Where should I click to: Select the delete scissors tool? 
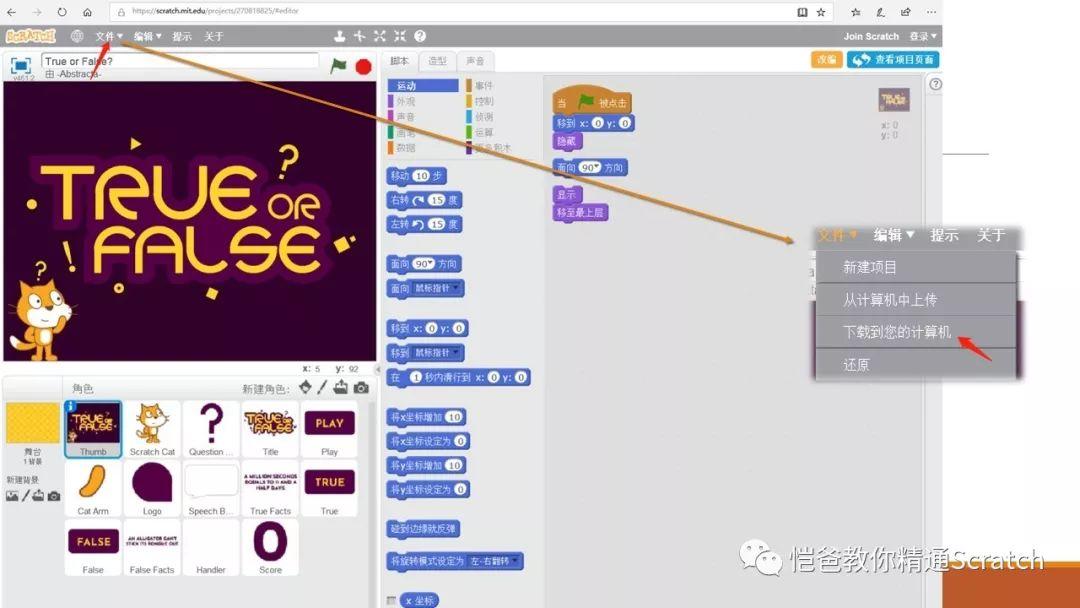(x=360, y=36)
